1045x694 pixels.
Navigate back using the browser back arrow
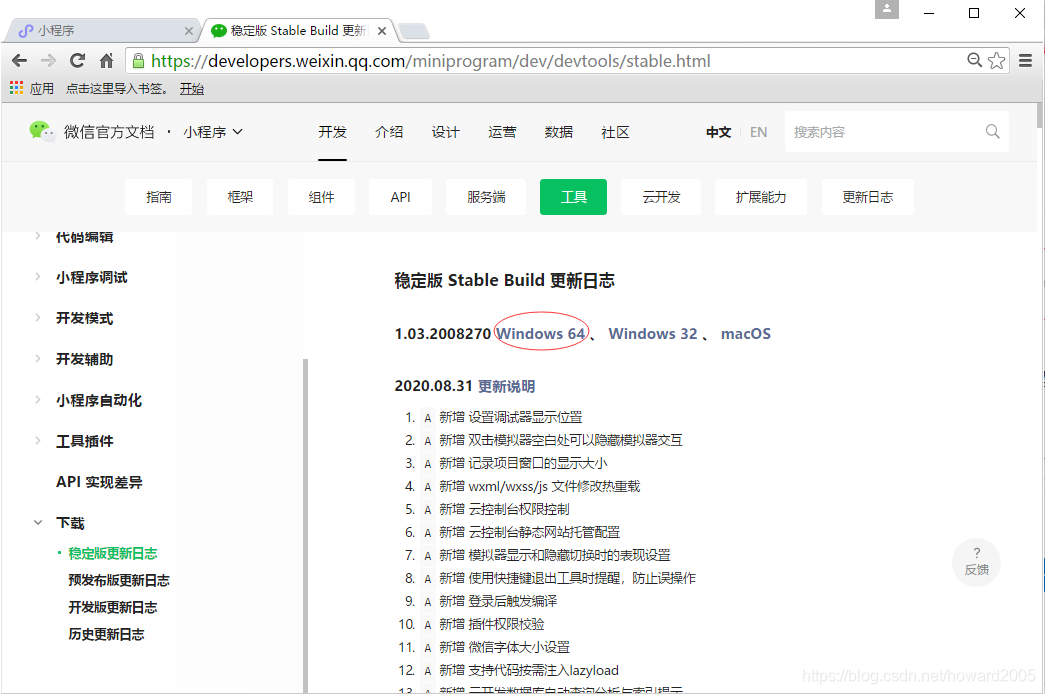point(20,60)
